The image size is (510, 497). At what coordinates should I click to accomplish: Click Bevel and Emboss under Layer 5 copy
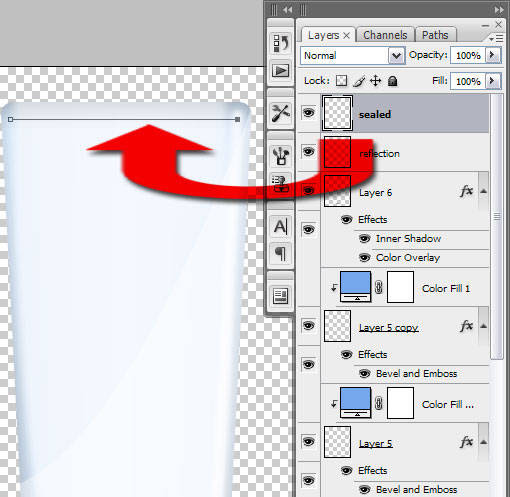(x=416, y=374)
